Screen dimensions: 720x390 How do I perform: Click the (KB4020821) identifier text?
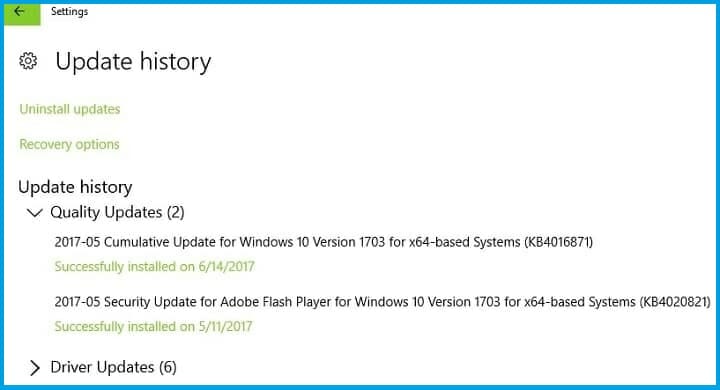[675, 302]
